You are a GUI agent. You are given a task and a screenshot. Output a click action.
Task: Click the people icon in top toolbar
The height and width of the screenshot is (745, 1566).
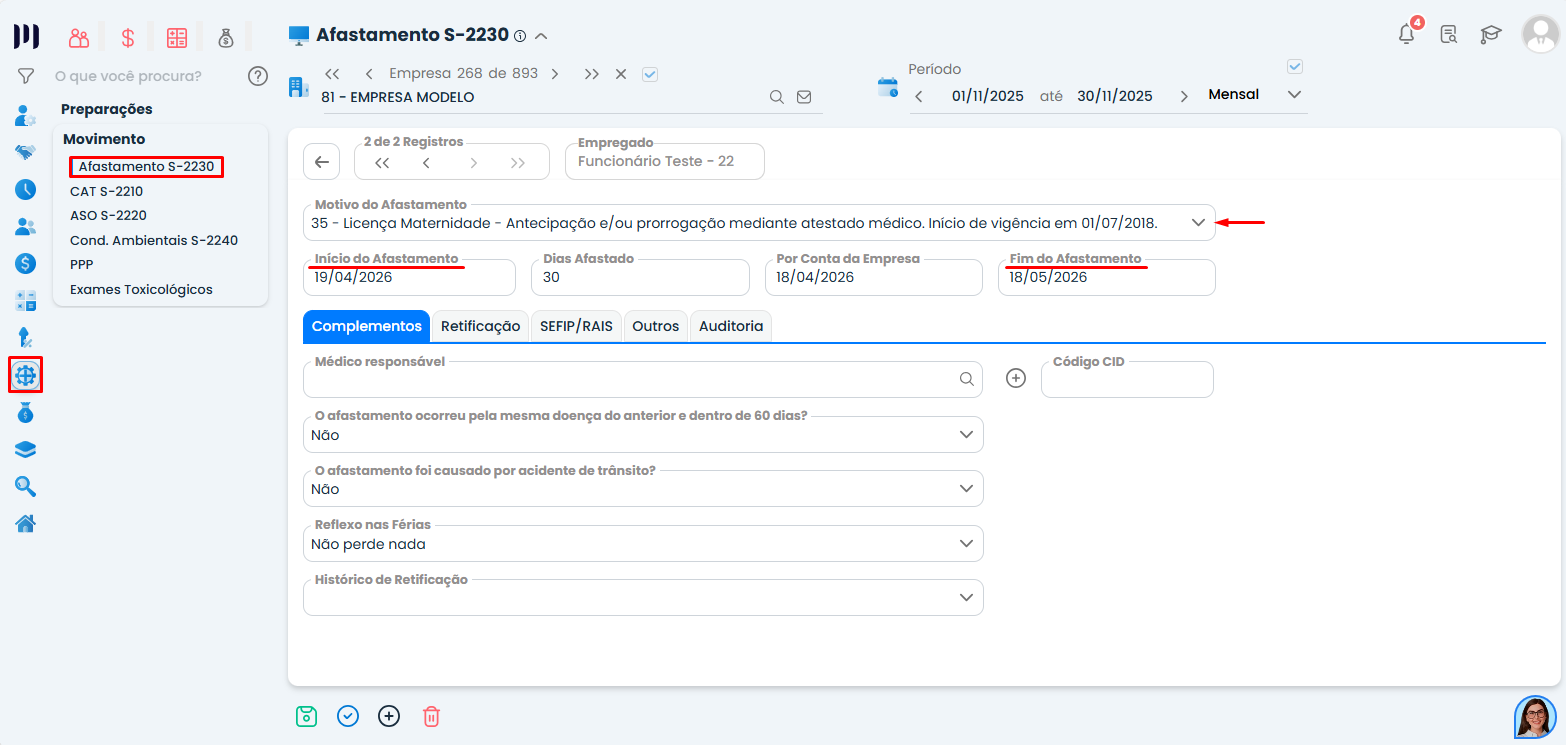point(79,38)
